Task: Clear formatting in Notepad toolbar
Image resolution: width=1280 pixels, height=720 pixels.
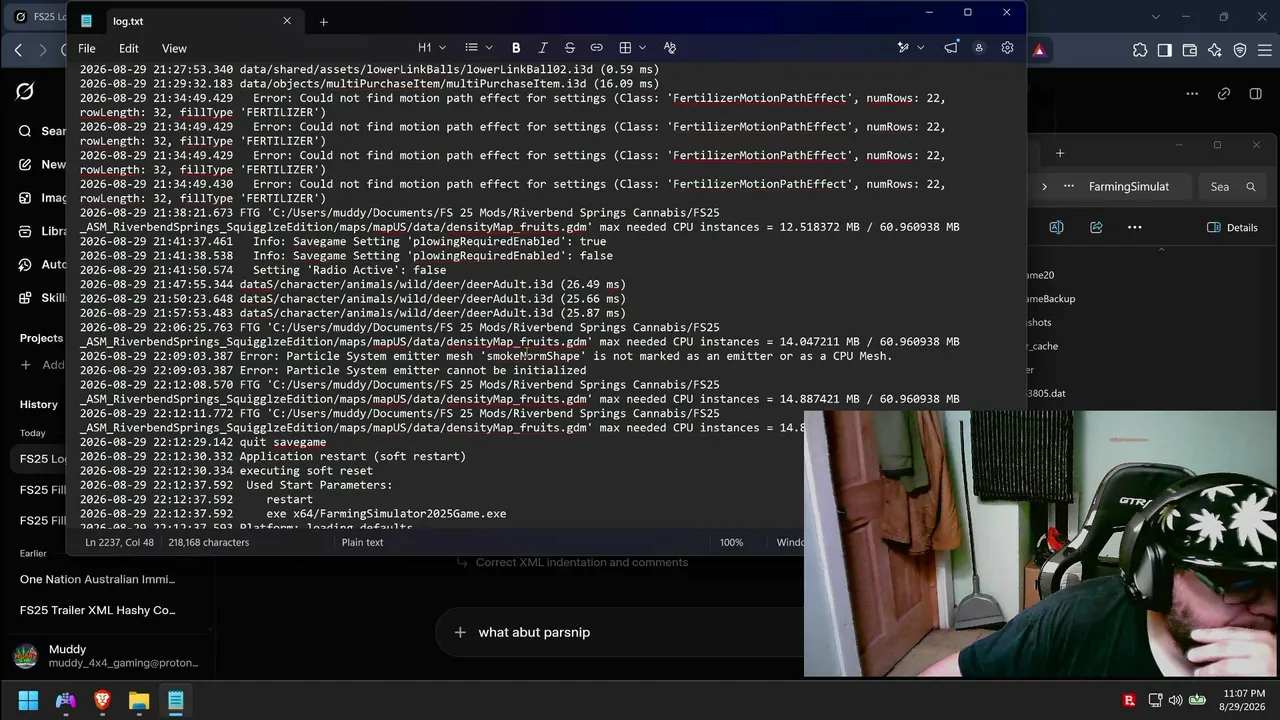Action: (670, 48)
